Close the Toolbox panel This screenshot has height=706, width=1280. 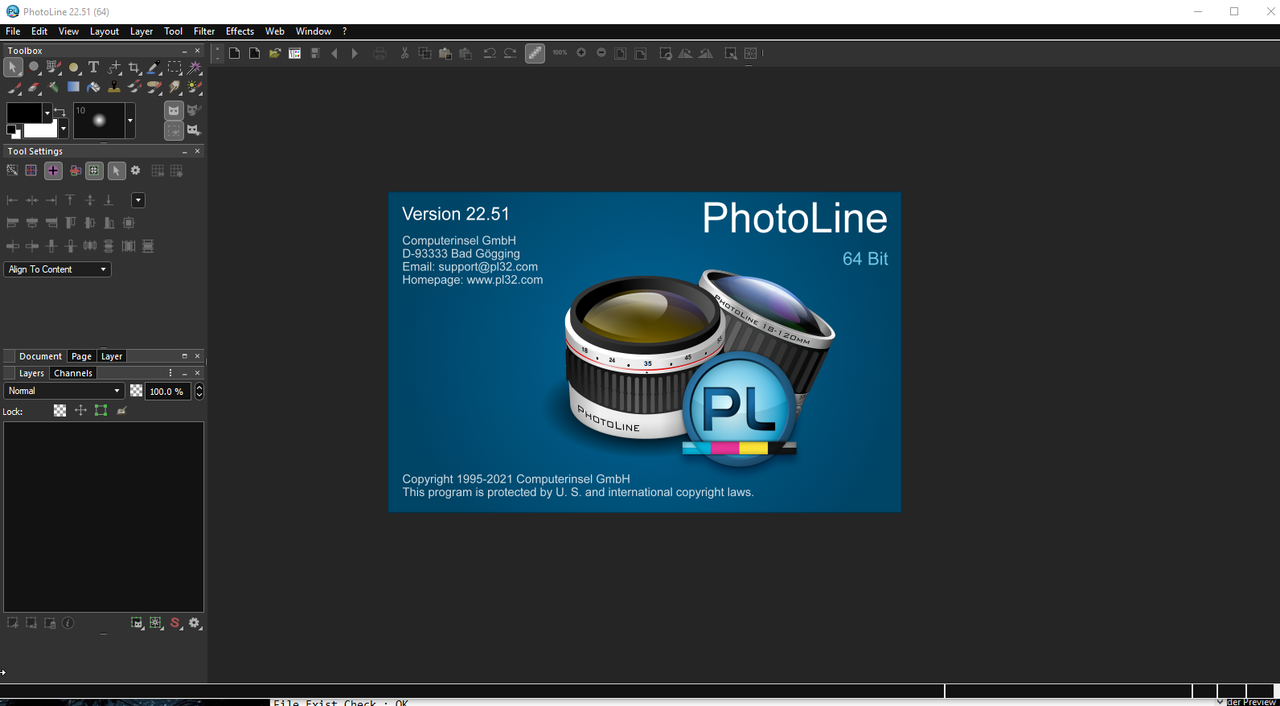pyautogui.click(x=197, y=51)
